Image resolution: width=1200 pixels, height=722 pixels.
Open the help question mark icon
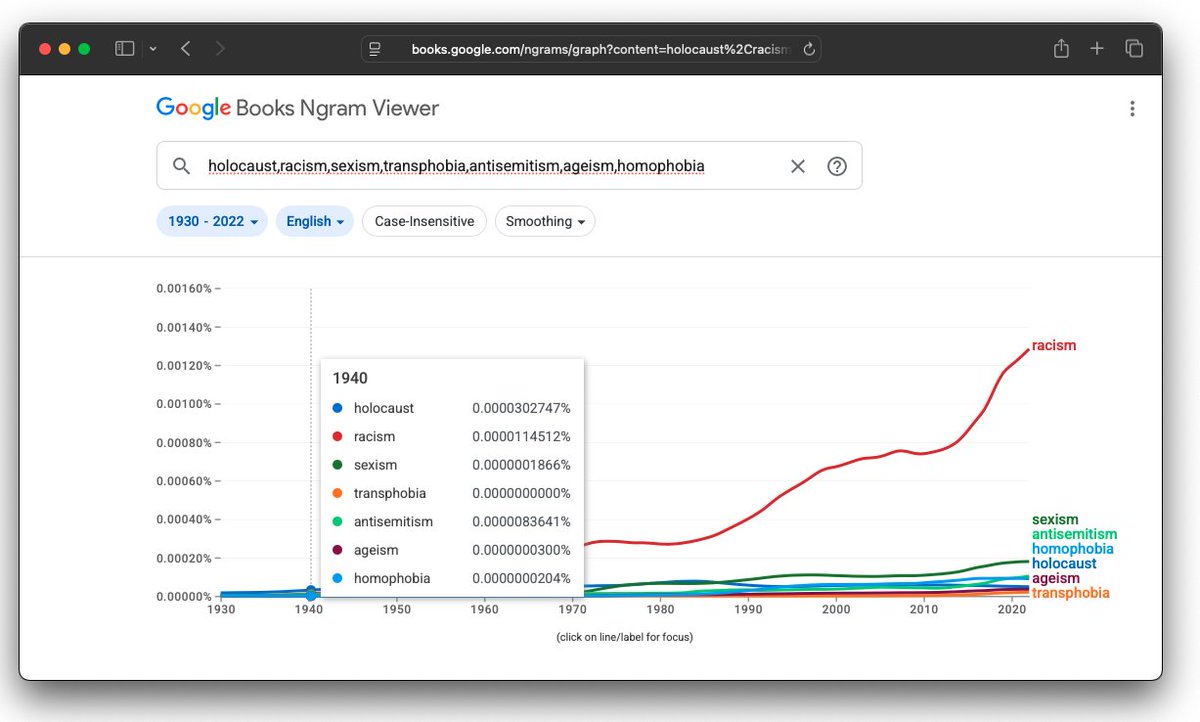[837, 166]
